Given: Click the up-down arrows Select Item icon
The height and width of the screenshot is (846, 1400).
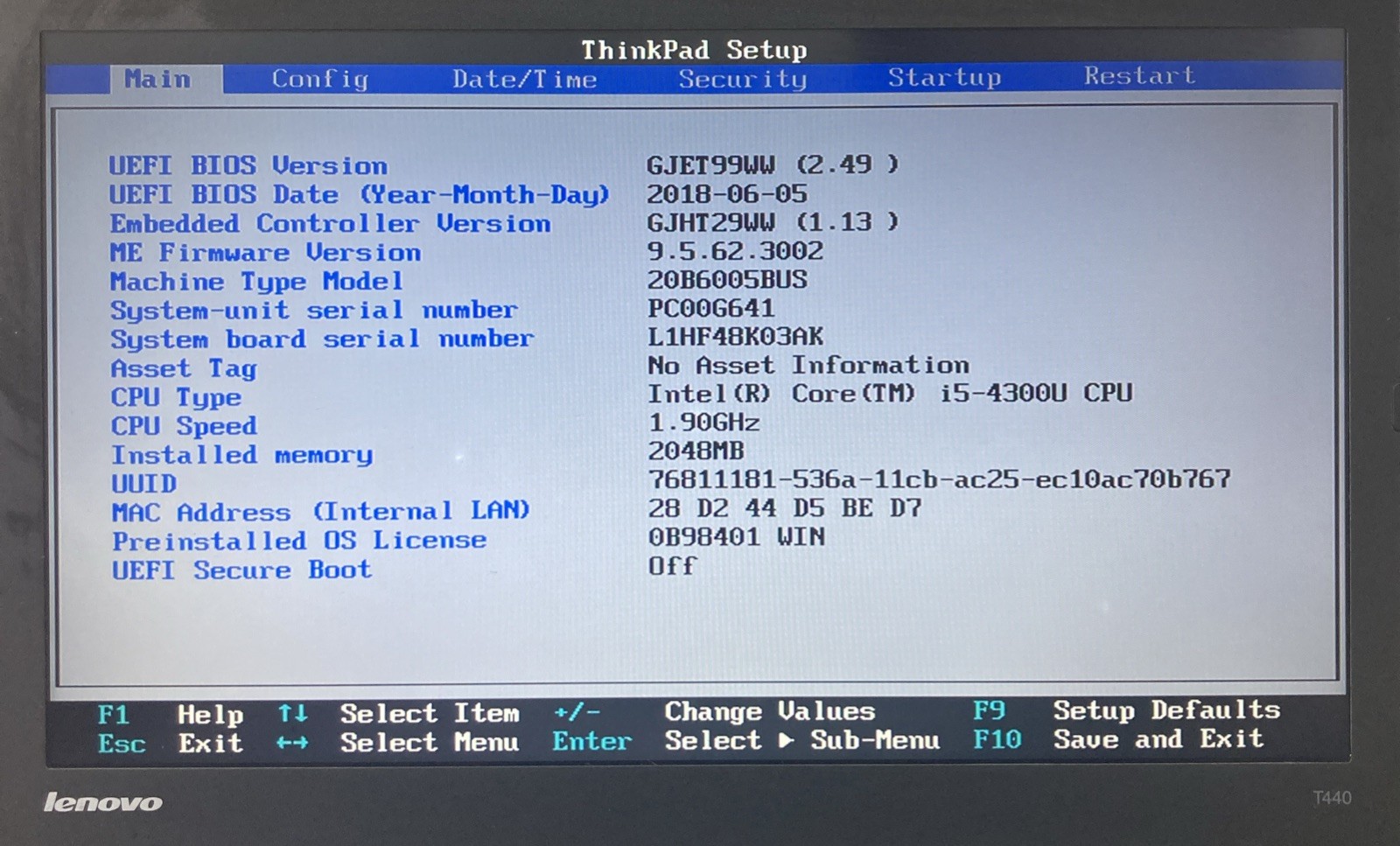Looking at the screenshot, I should coord(293,714).
